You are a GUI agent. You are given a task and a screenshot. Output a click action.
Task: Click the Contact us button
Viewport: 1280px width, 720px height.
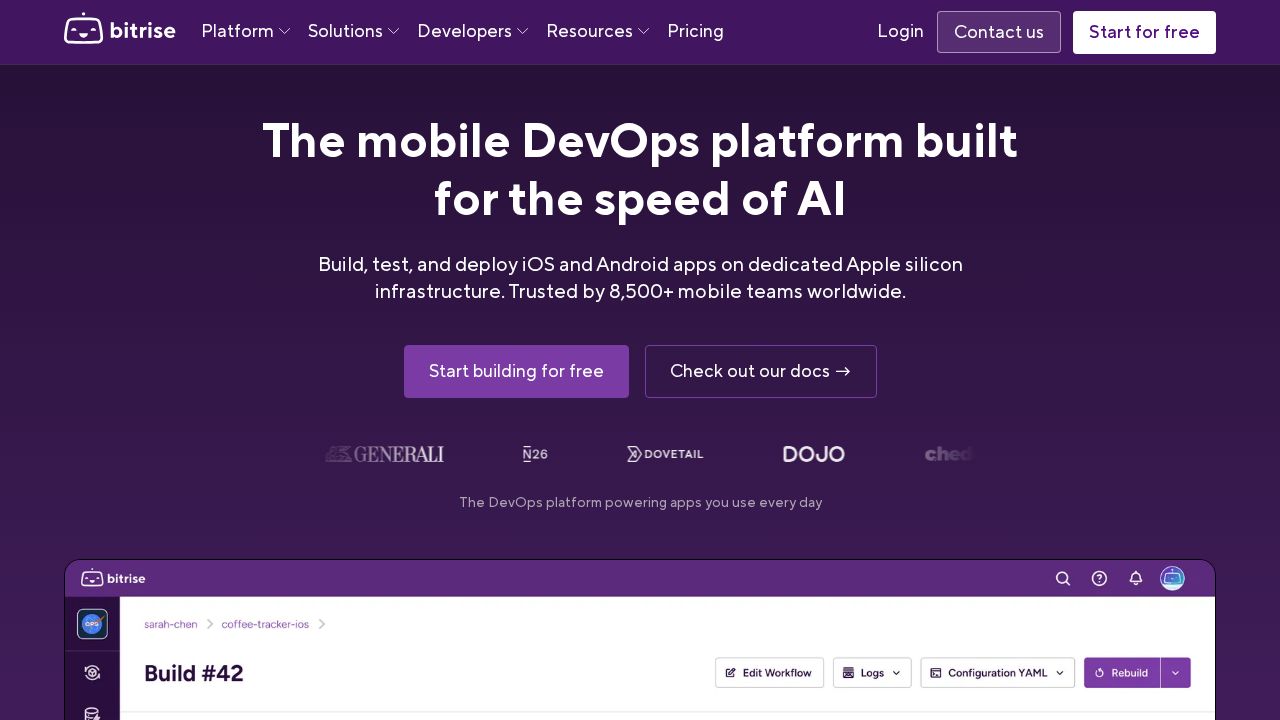(999, 32)
